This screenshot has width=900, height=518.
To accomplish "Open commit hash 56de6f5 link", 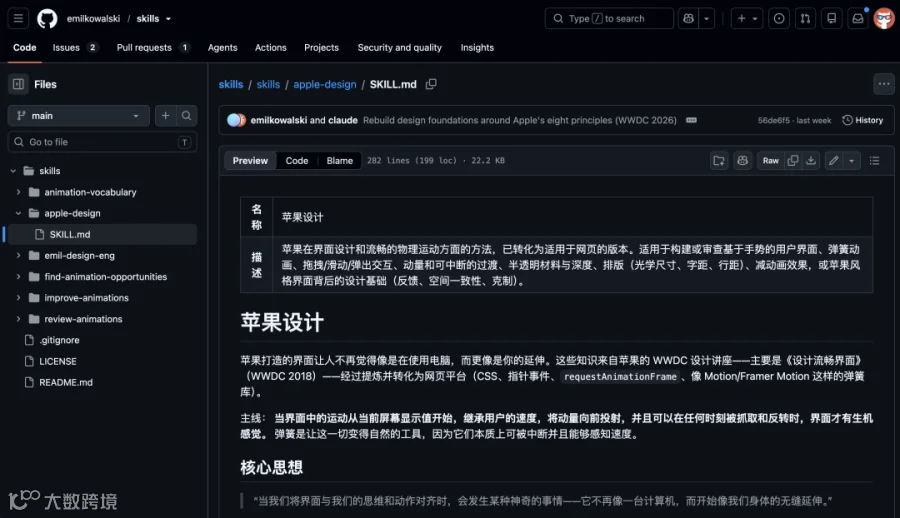I will pyautogui.click(x=774, y=121).
